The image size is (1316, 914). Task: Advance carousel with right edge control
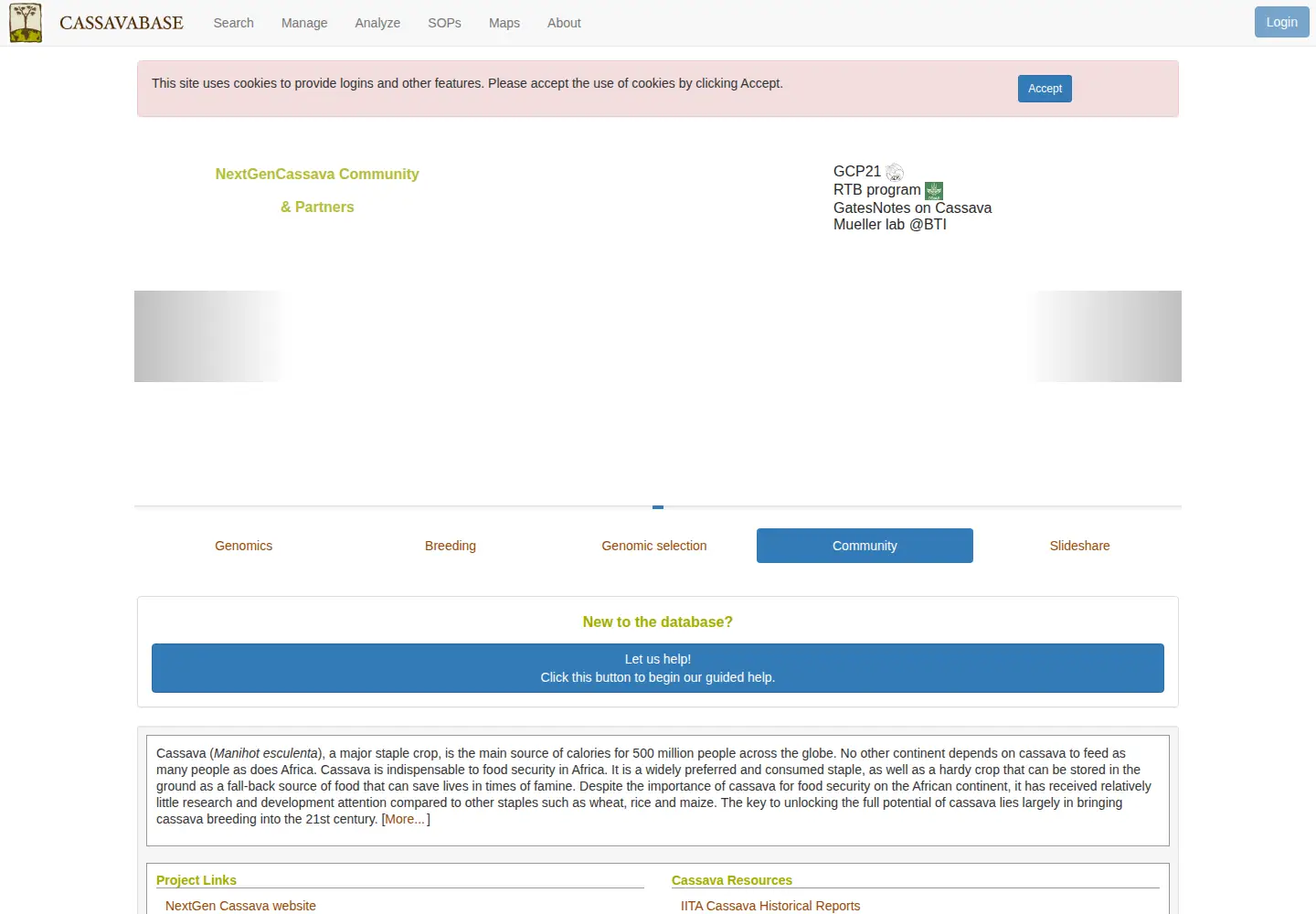1103,336
